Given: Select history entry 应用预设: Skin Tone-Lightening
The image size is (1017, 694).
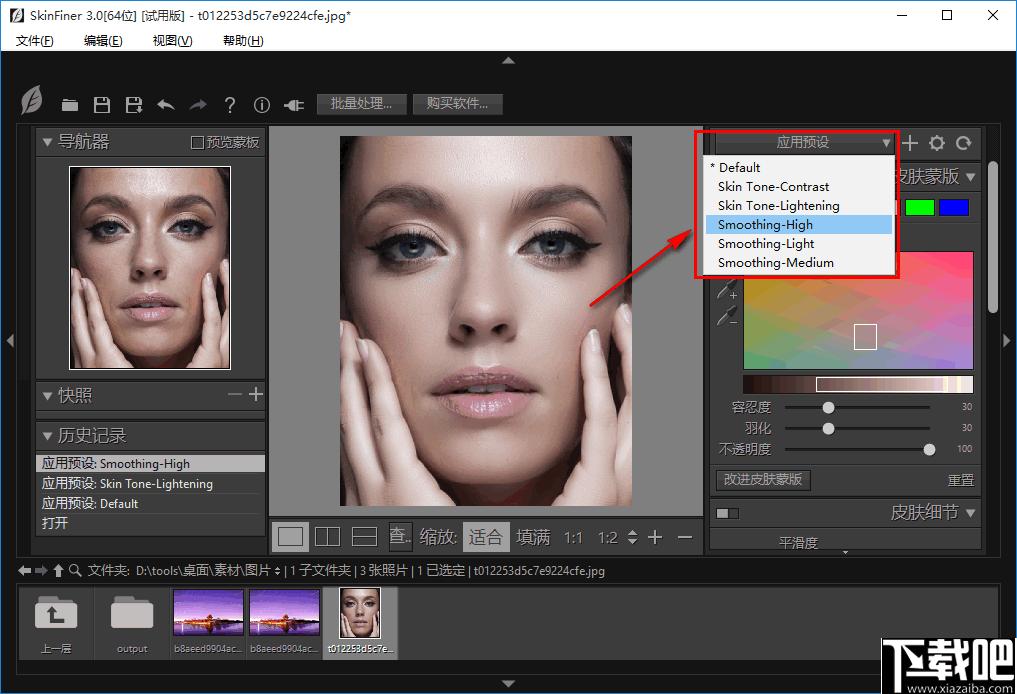Looking at the screenshot, I should coord(150,484).
